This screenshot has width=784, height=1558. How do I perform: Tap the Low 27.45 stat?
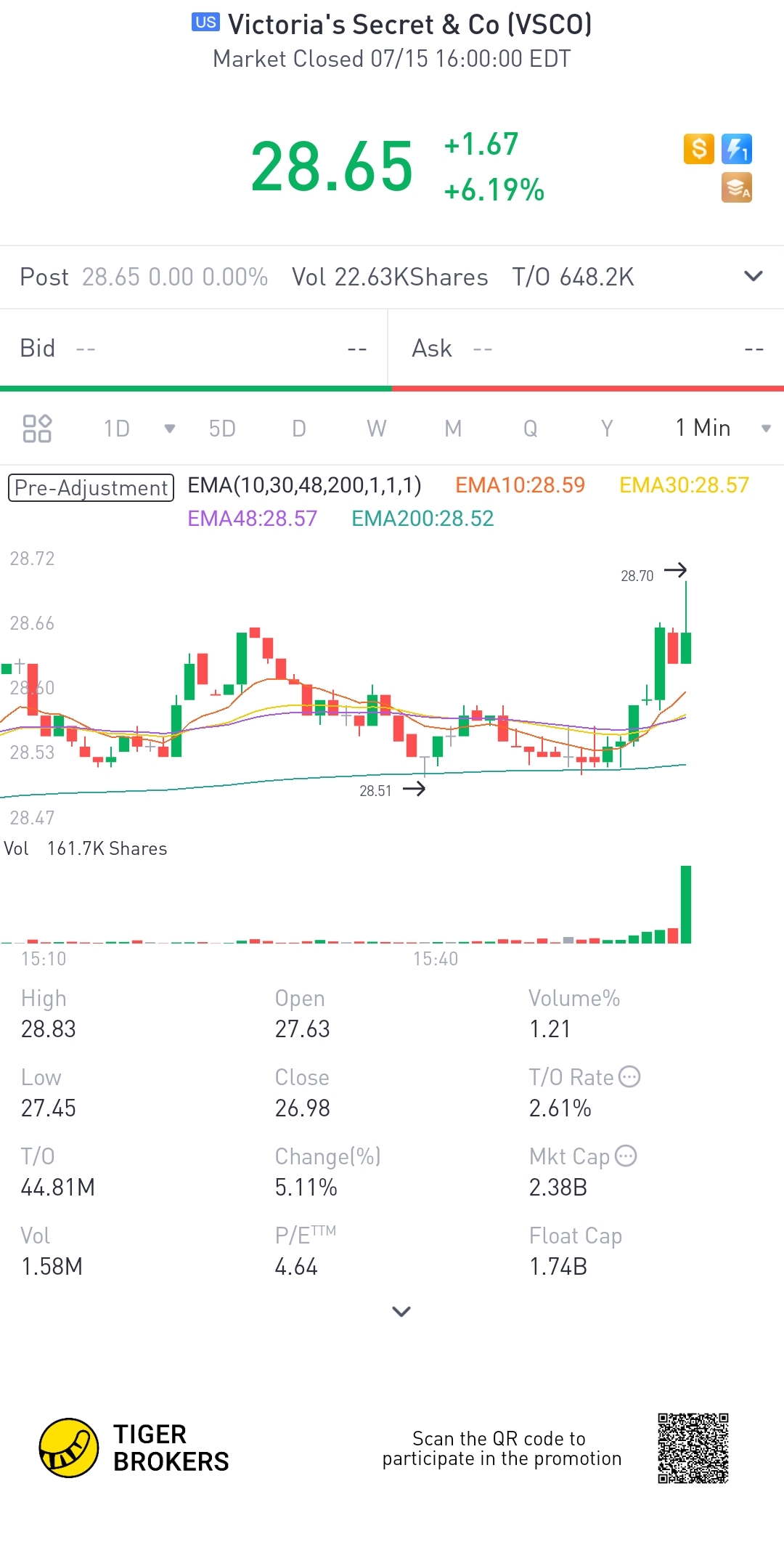(49, 1093)
